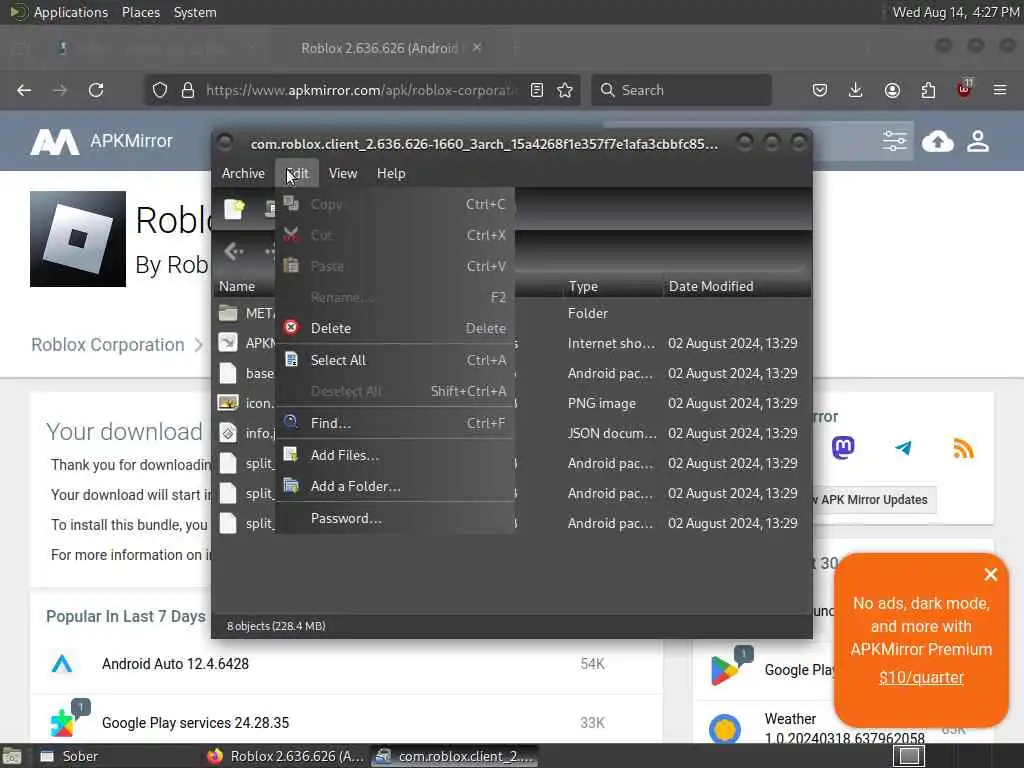
Task: Toggle Firefox reader view icon
Action: (x=537, y=90)
